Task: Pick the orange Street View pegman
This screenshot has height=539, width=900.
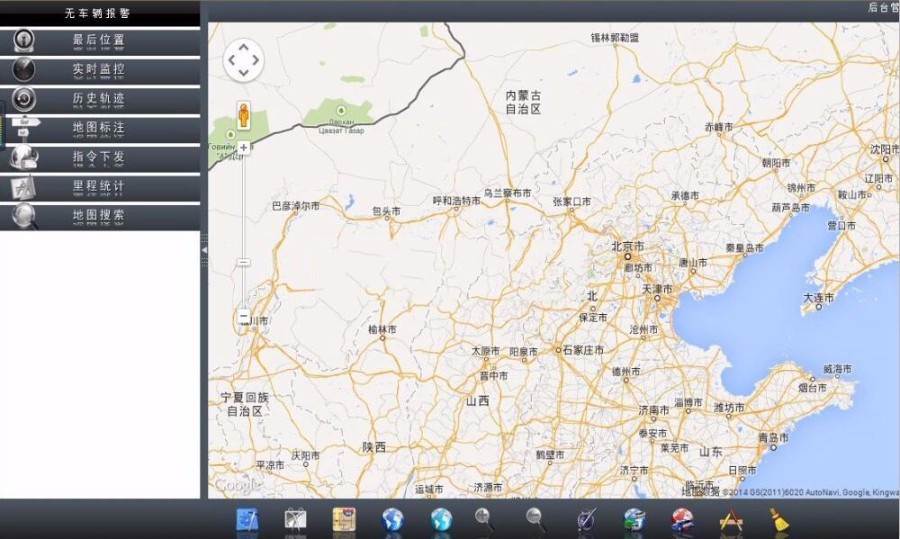Action: pyautogui.click(x=242, y=116)
